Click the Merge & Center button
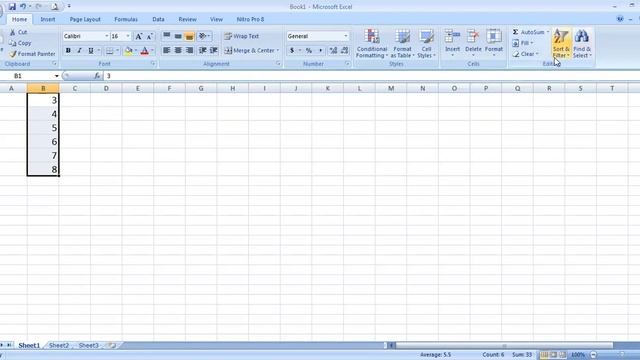 point(249,51)
